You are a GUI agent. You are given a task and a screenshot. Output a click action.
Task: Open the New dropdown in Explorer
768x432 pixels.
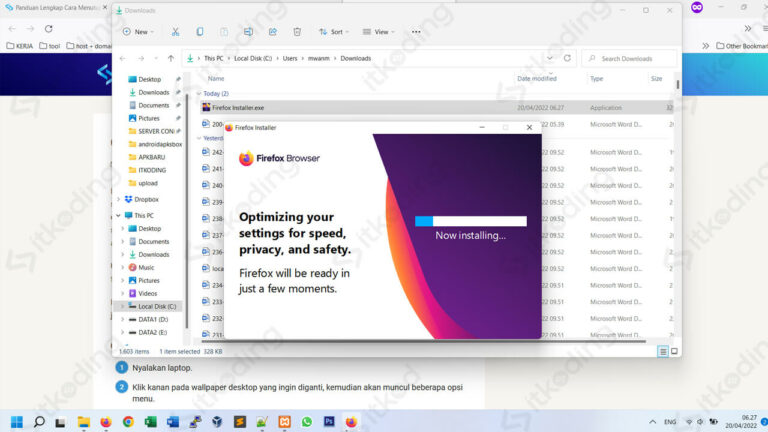click(138, 32)
